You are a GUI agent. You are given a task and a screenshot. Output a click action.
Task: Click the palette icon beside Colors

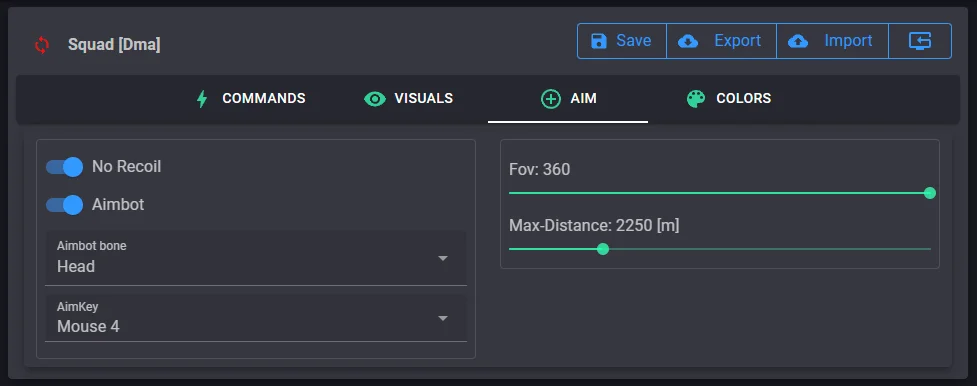coord(696,99)
